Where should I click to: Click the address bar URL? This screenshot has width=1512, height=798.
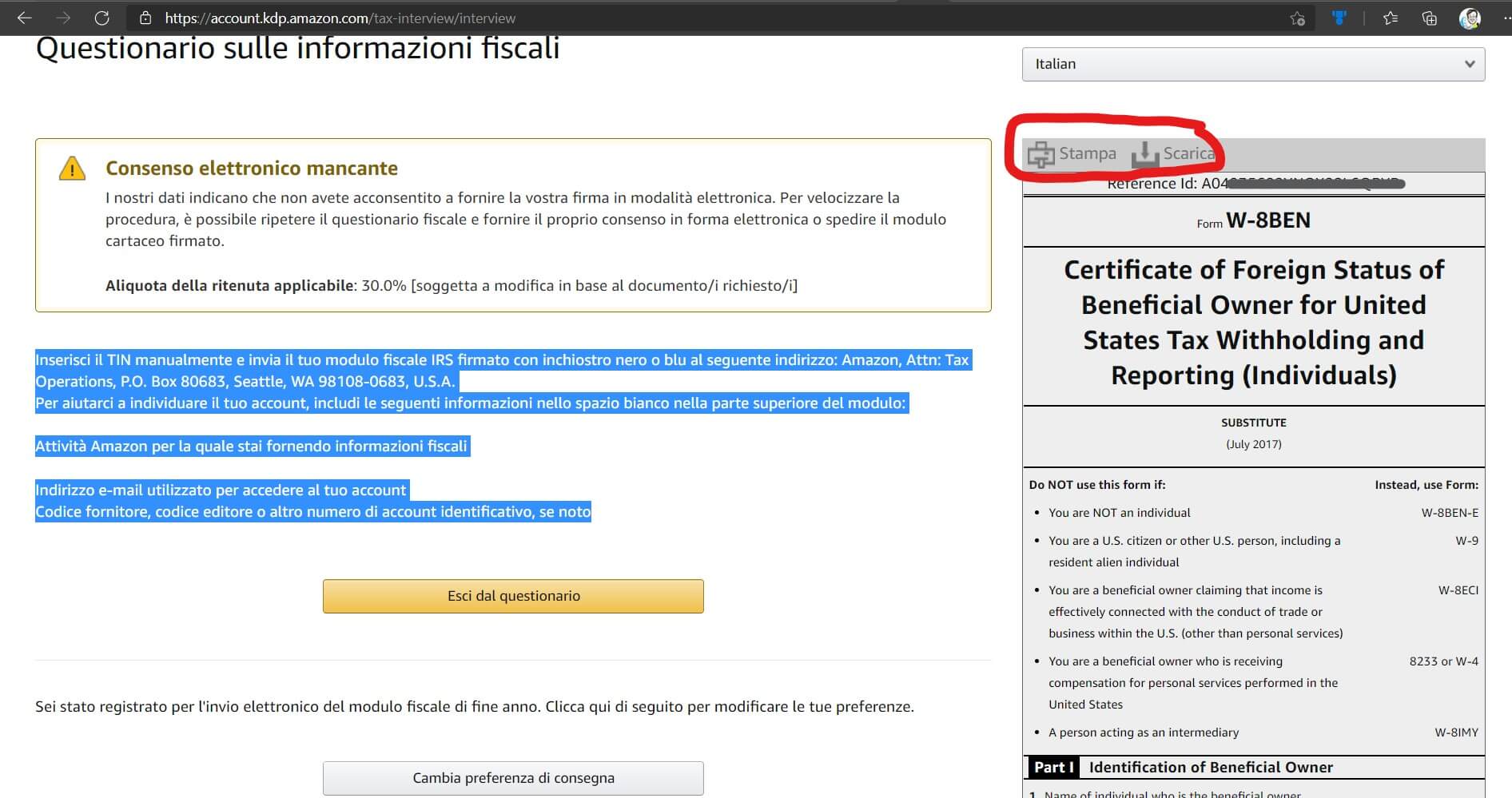pos(340,18)
